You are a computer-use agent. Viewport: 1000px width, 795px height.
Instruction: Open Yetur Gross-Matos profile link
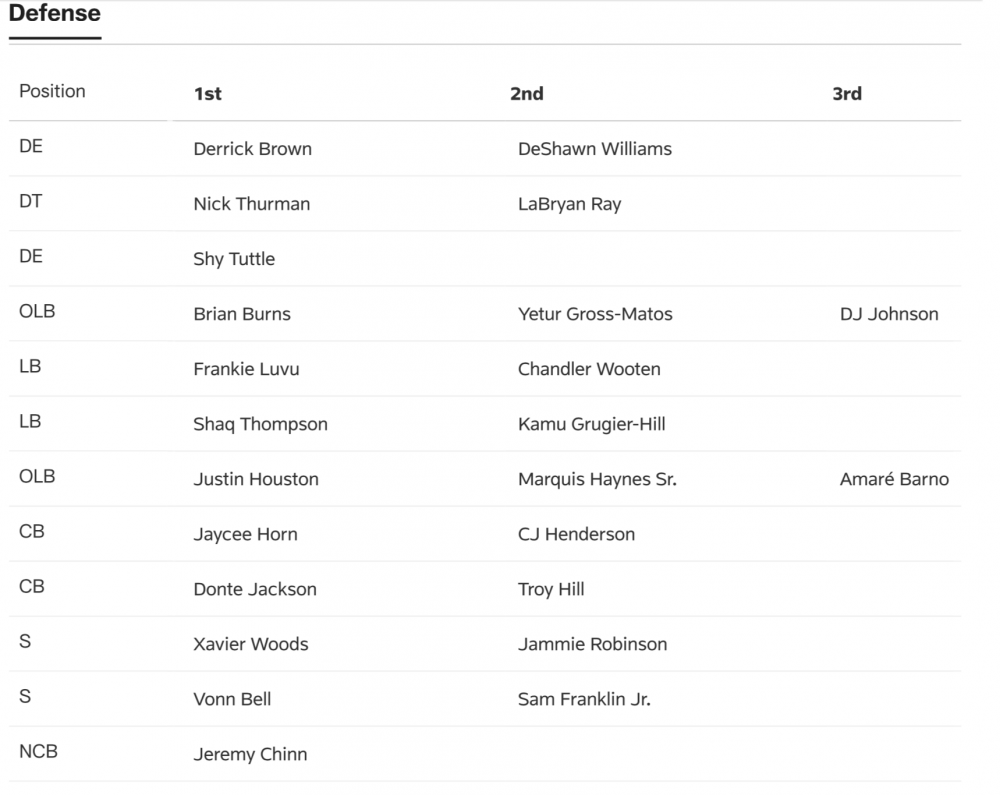pyautogui.click(x=595, y=314)
